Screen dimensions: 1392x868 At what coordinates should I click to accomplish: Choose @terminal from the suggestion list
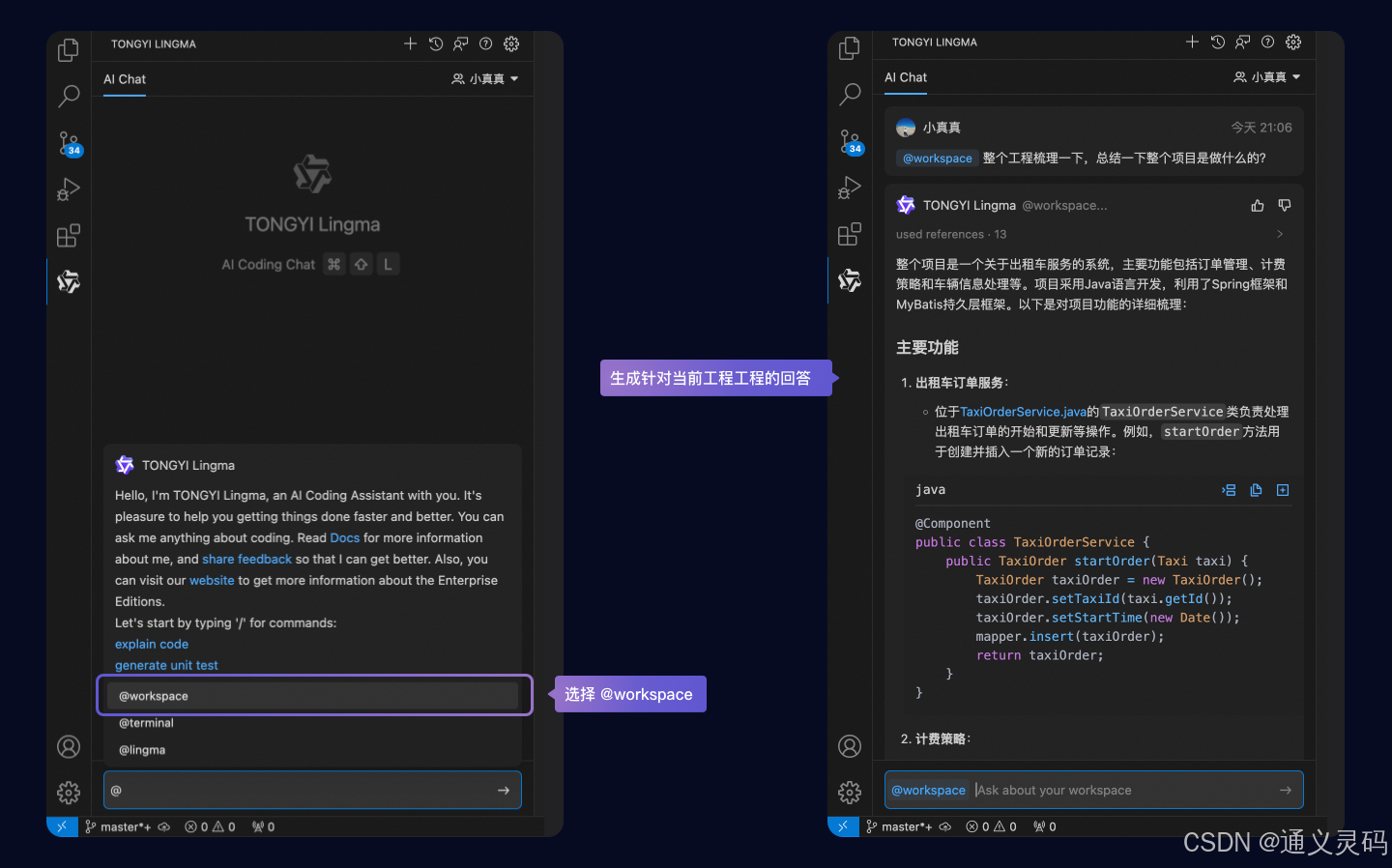(x=313, y=723)
